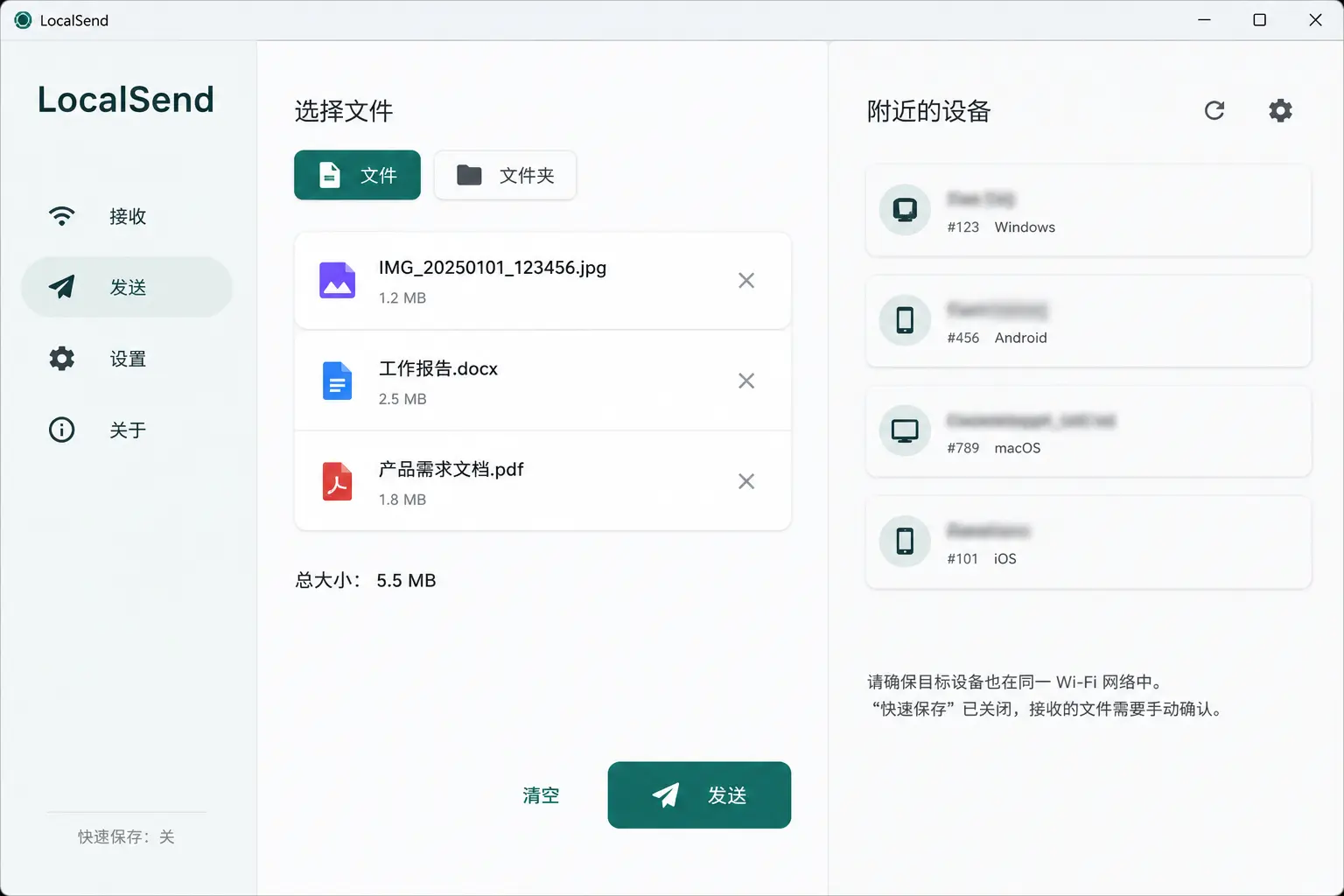1344x896 pixels.
Task: Click the 快速保存: 关 status text
Action: (x=126, y=837)
